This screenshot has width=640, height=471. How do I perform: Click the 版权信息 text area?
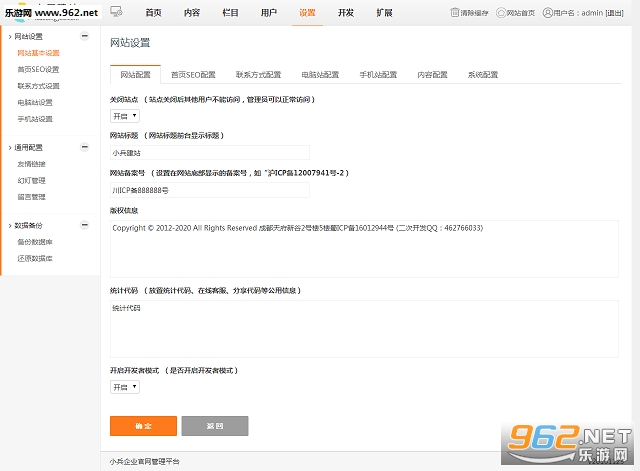[364, 249]
